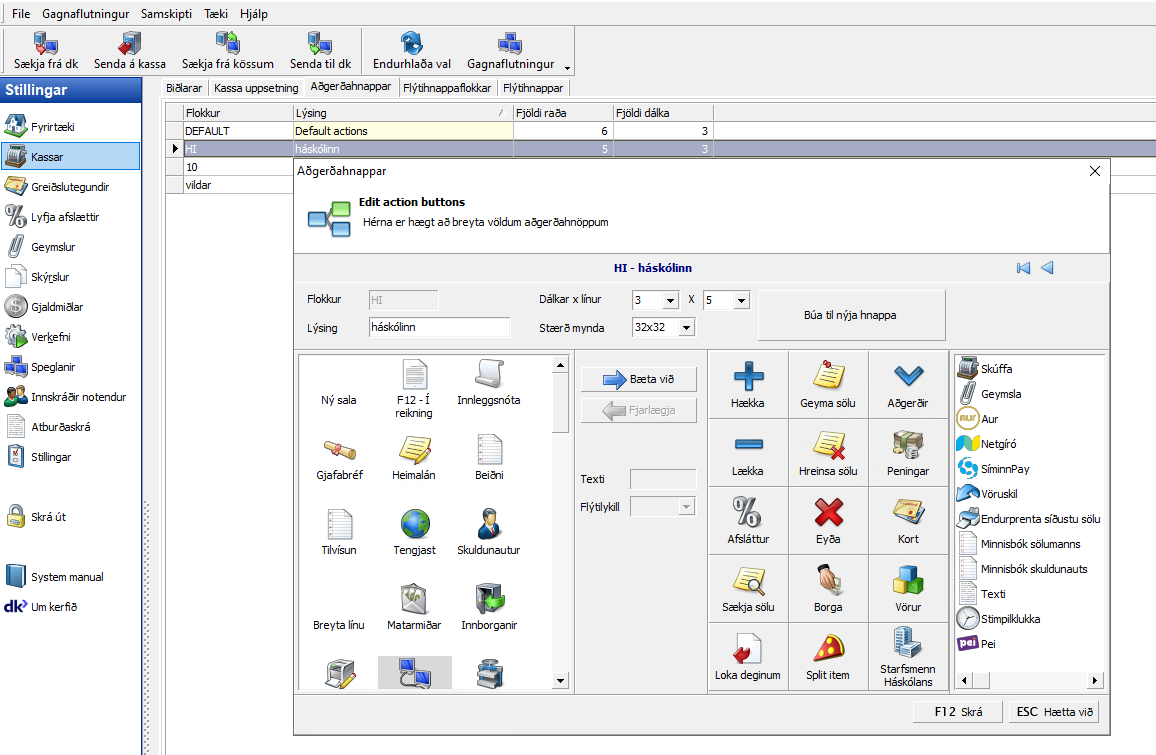1156x755 pixels.
Task: Choose the Gjafabréf icon in list
Action: [339, 450]
